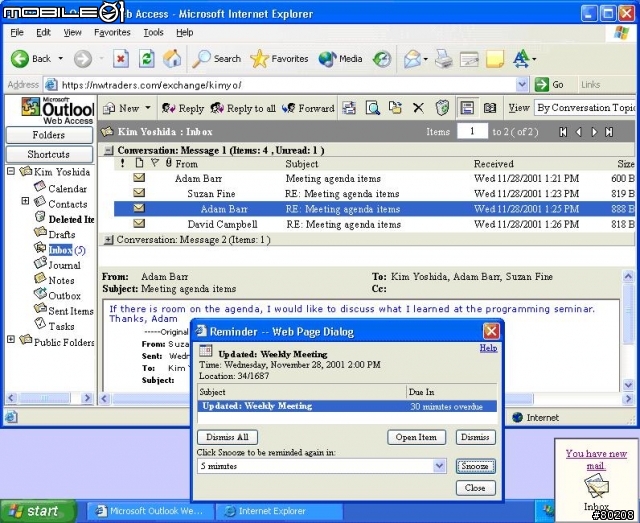Click the You have new mail link
Image resolution: width=640 pixels, height=523 pixels.
596,459
